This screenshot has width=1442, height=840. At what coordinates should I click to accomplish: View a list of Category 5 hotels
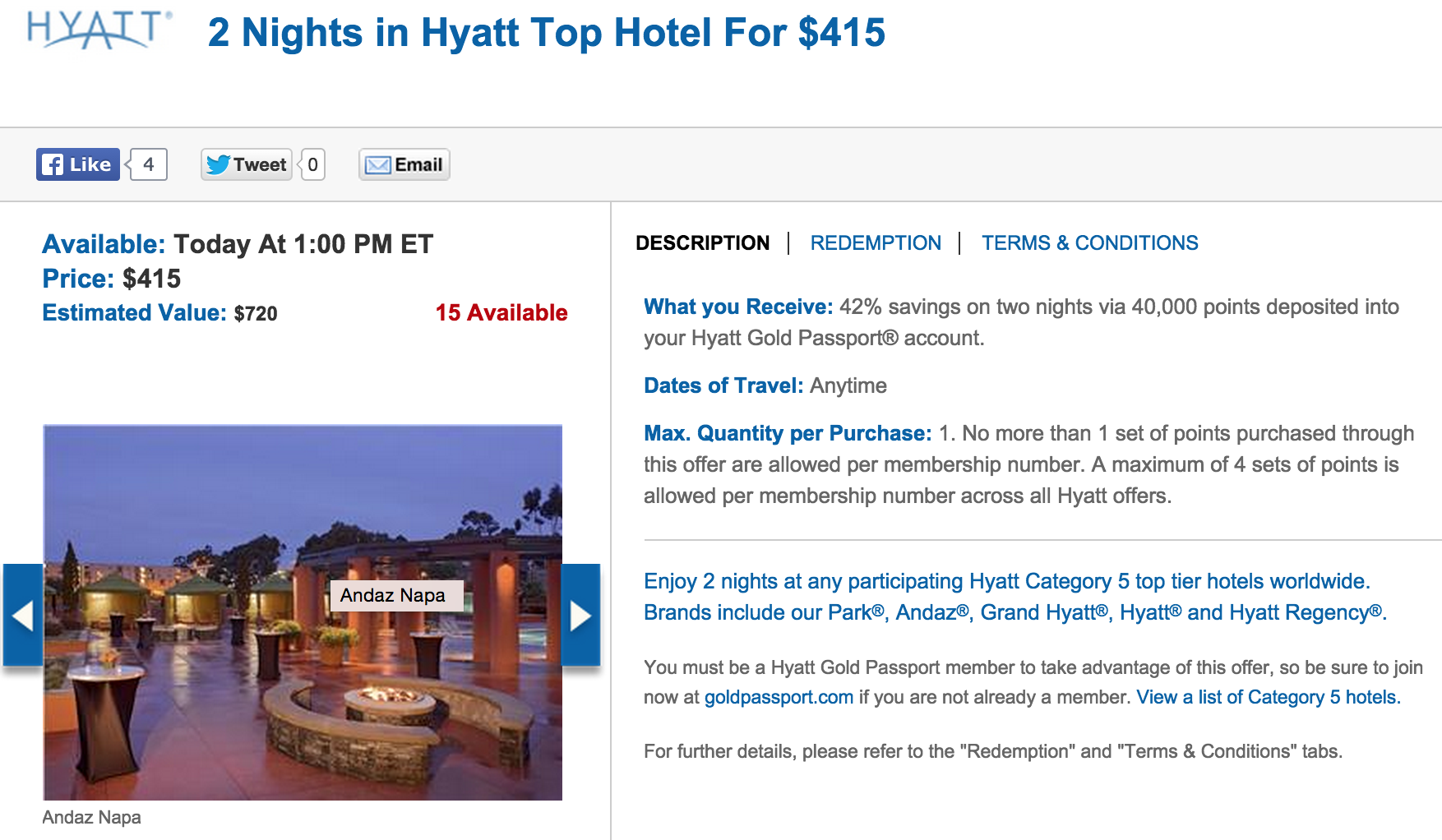pos(1268,698)
